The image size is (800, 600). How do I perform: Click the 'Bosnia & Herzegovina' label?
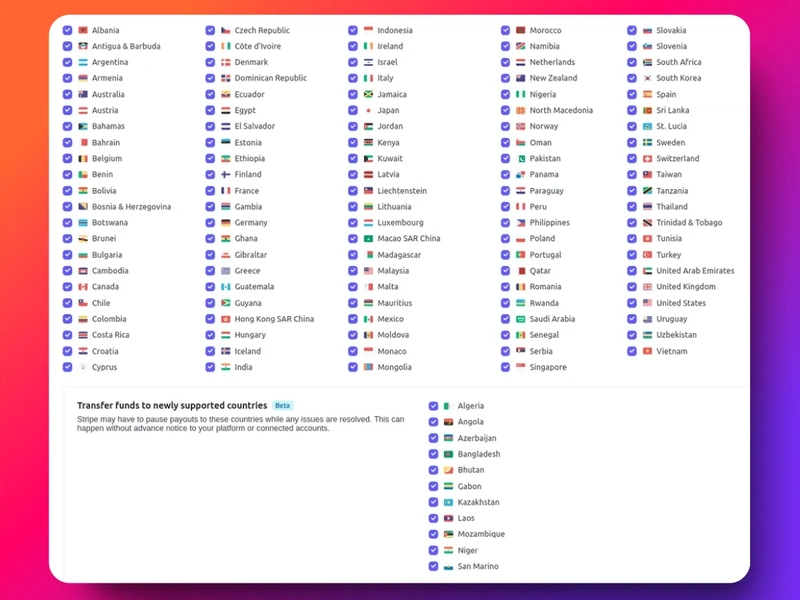(x=132, y=207)
